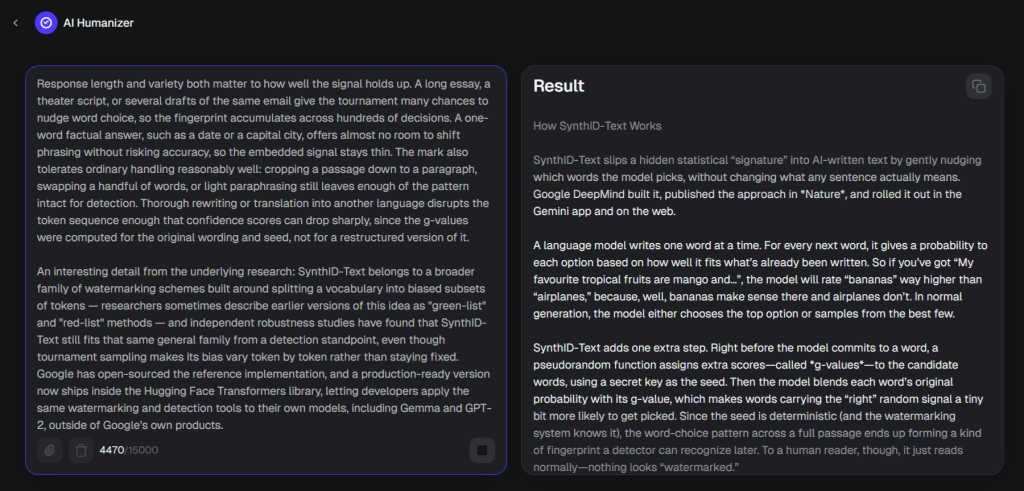Click the 4470/15000 character counter
The height and width of the screenshot is (491, 1024).
coord(129,450)
